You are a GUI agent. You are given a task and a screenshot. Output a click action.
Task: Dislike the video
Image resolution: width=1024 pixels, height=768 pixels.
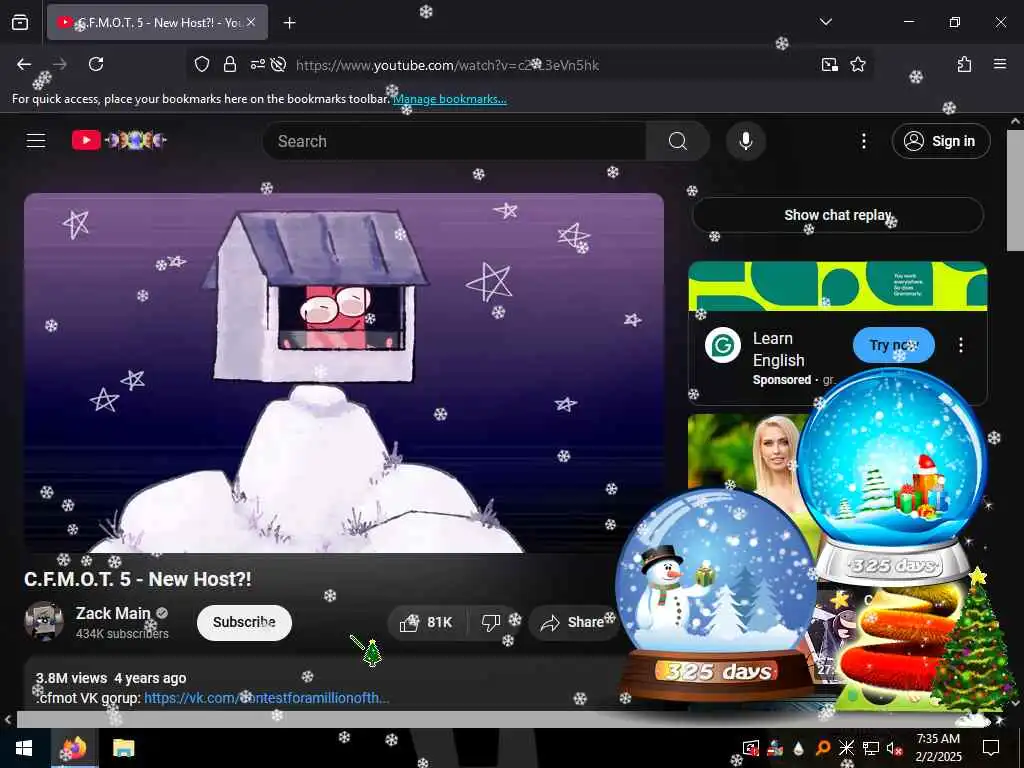tap(491, 622)
